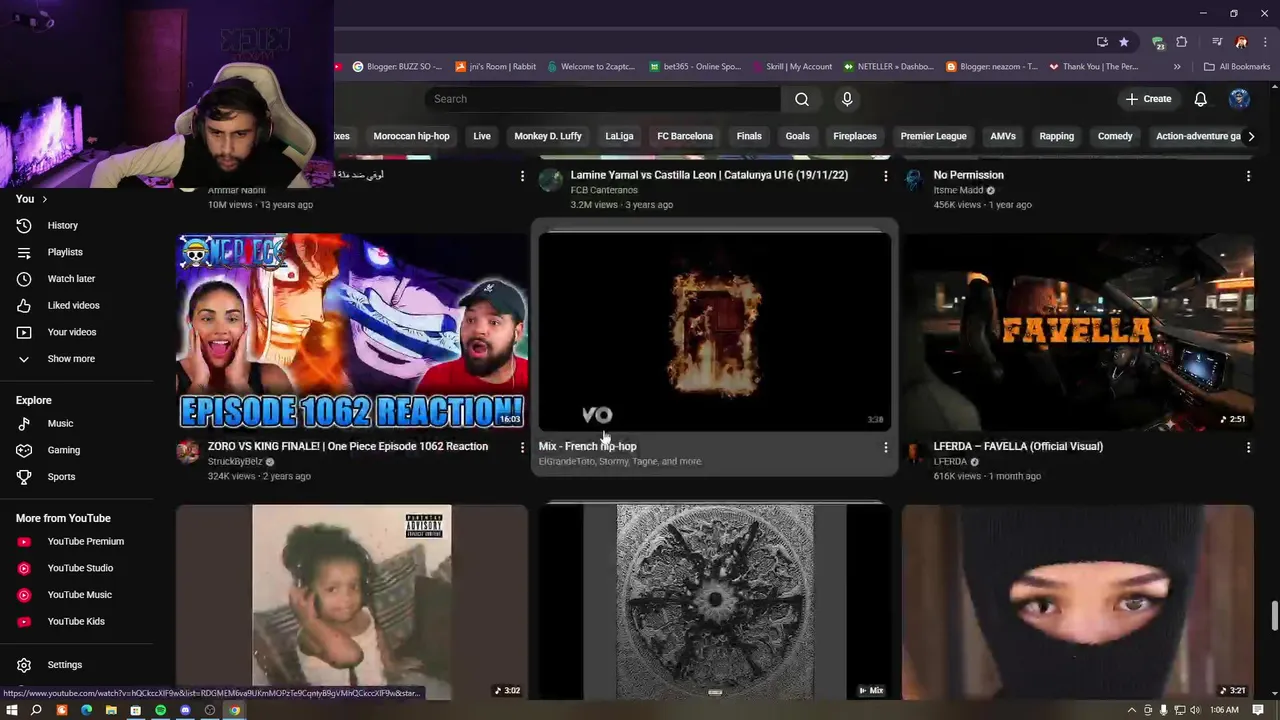Open the notifications bell

[1200, 99]
